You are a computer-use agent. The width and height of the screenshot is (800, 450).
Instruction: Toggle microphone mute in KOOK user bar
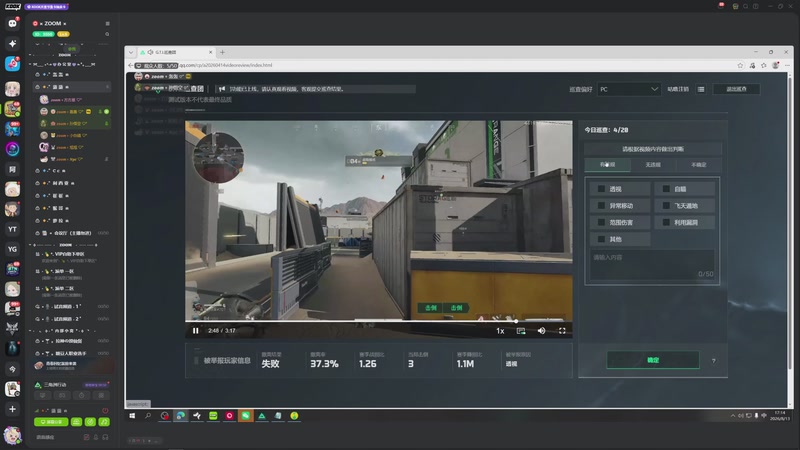tap(95, 437)
